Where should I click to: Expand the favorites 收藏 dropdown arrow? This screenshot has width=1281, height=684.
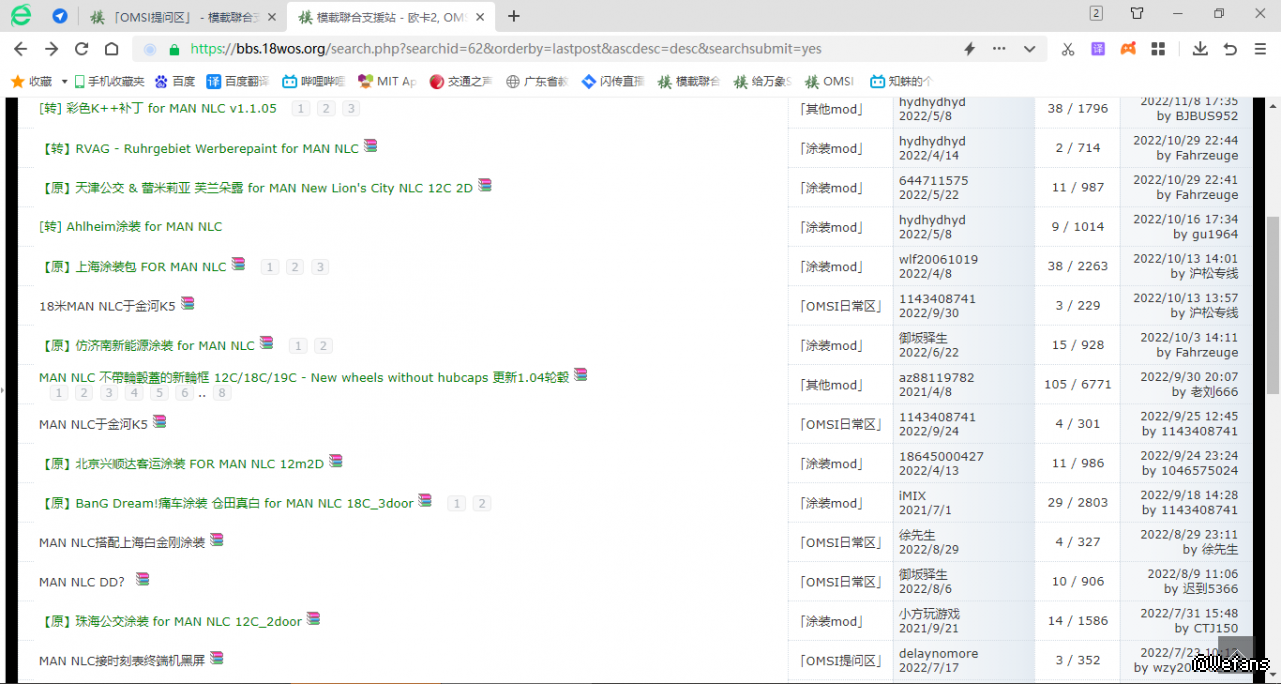(x=65, y=82)
